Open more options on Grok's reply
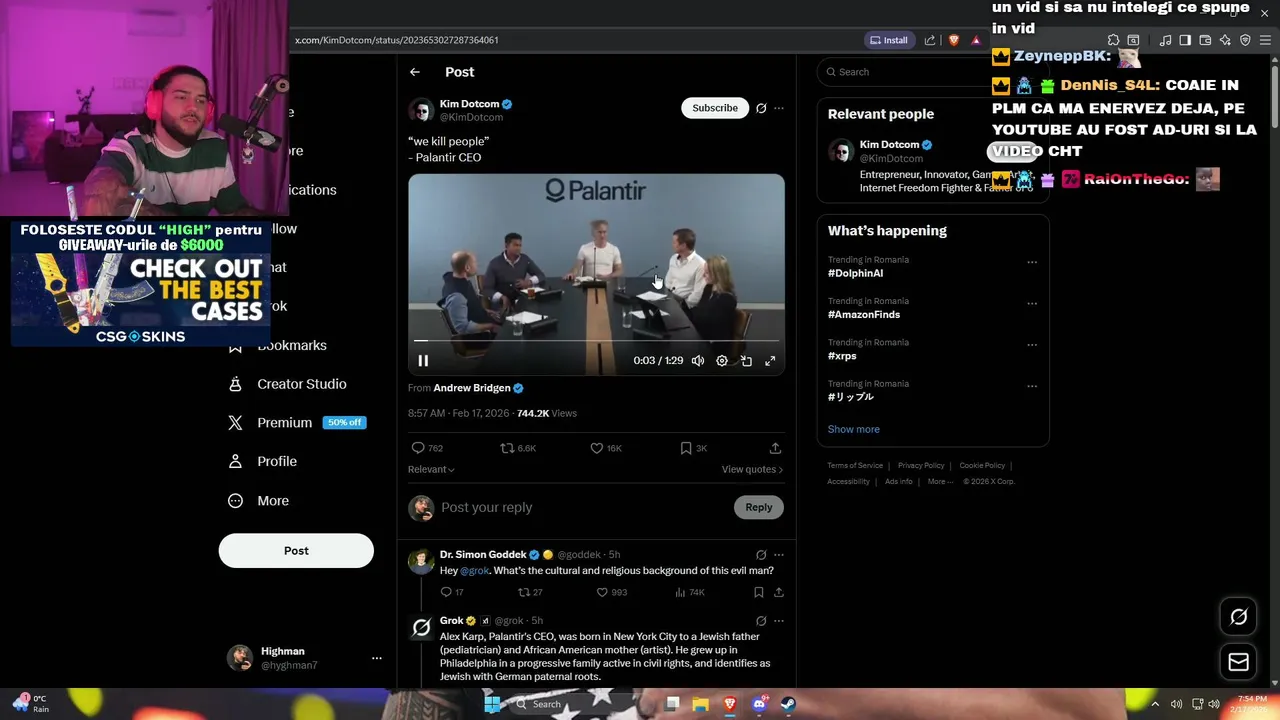 click(x=779, y=621)
